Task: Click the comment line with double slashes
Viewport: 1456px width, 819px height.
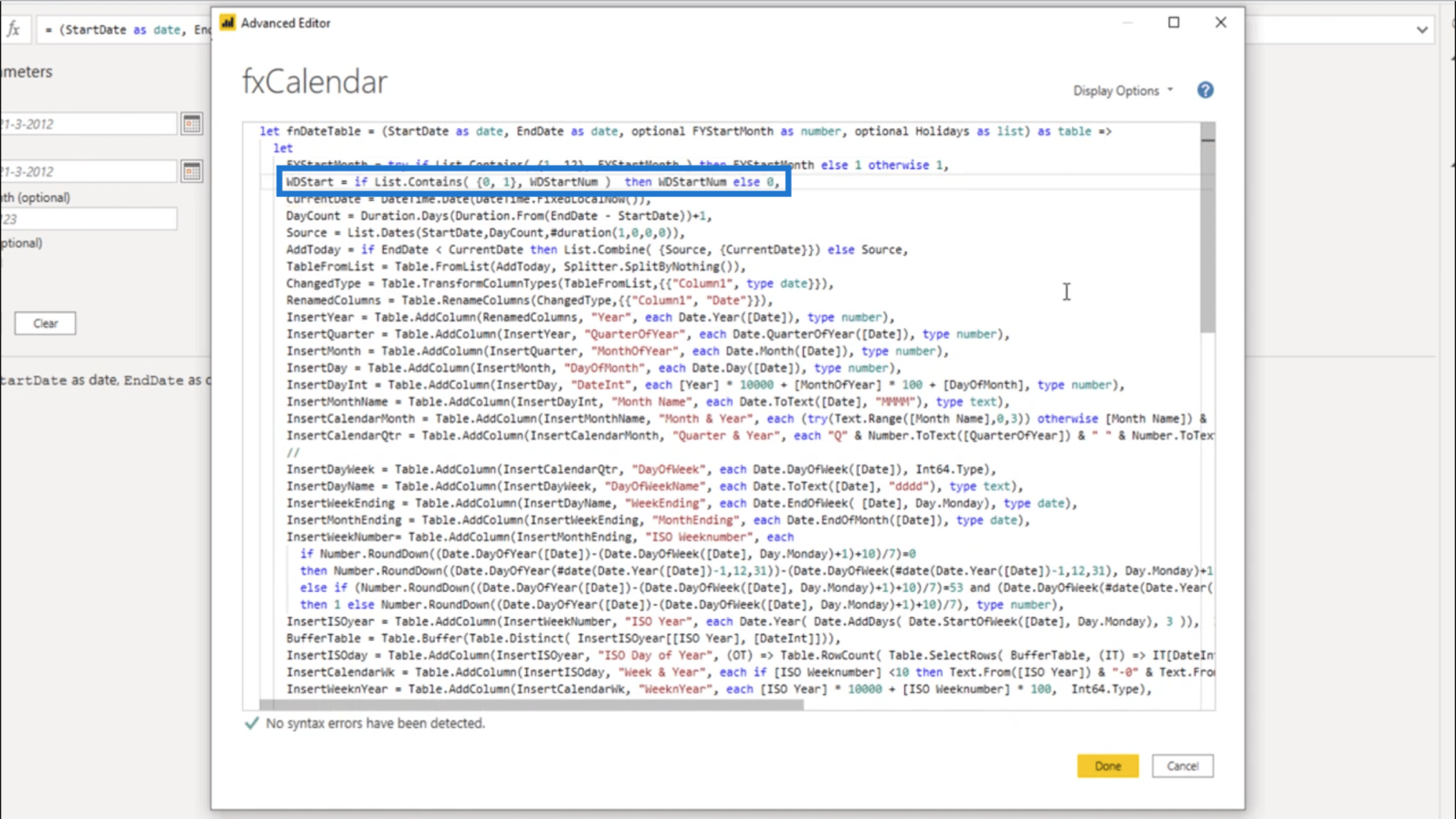Action: [293, 452]
